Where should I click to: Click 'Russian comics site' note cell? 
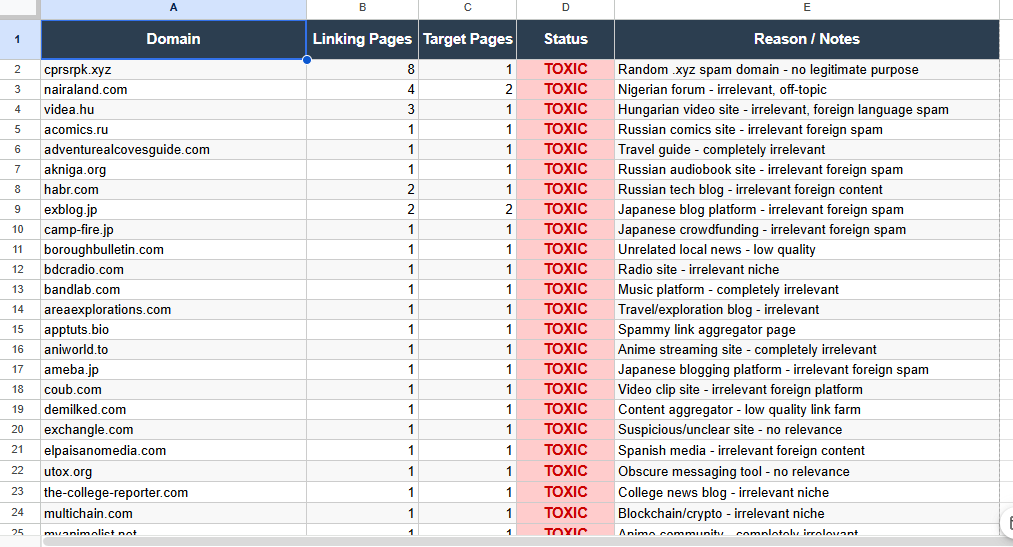807,130
